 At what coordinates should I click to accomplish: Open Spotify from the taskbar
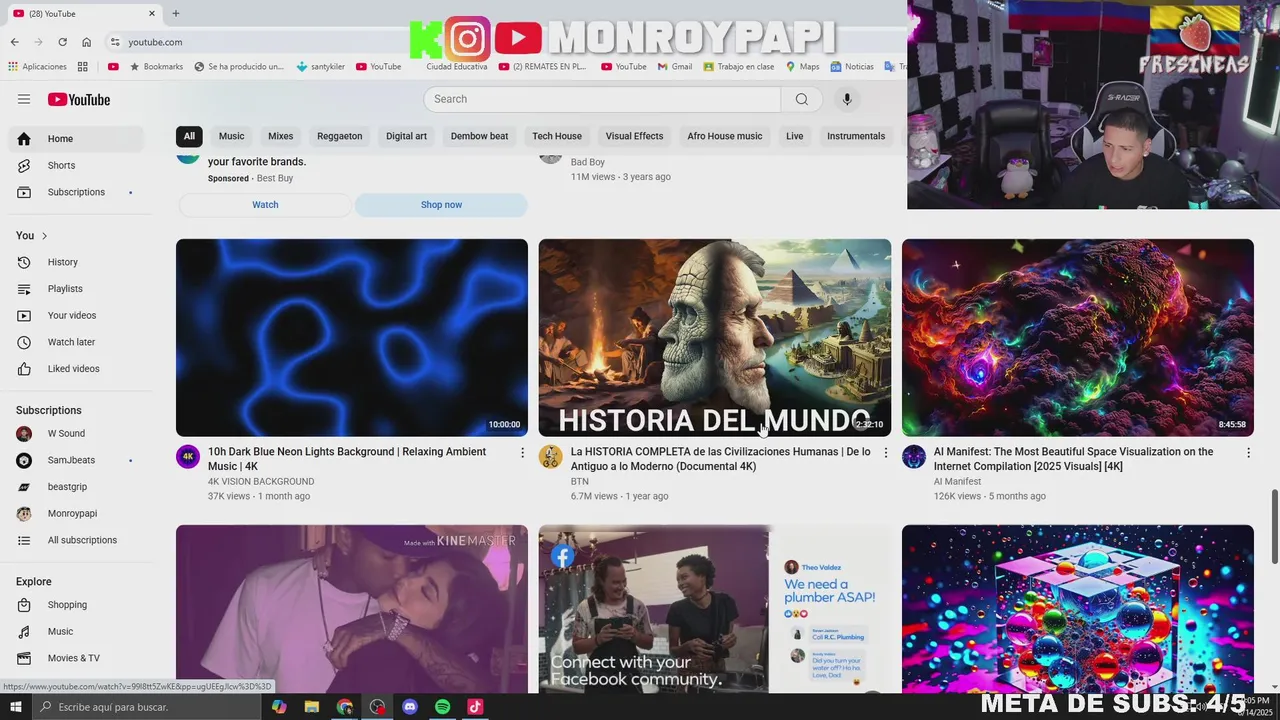pos(442,707)
